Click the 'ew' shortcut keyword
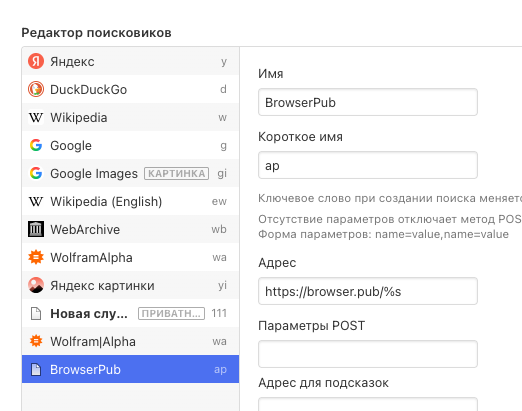The image size is (522, 411). tap(219, 201)
